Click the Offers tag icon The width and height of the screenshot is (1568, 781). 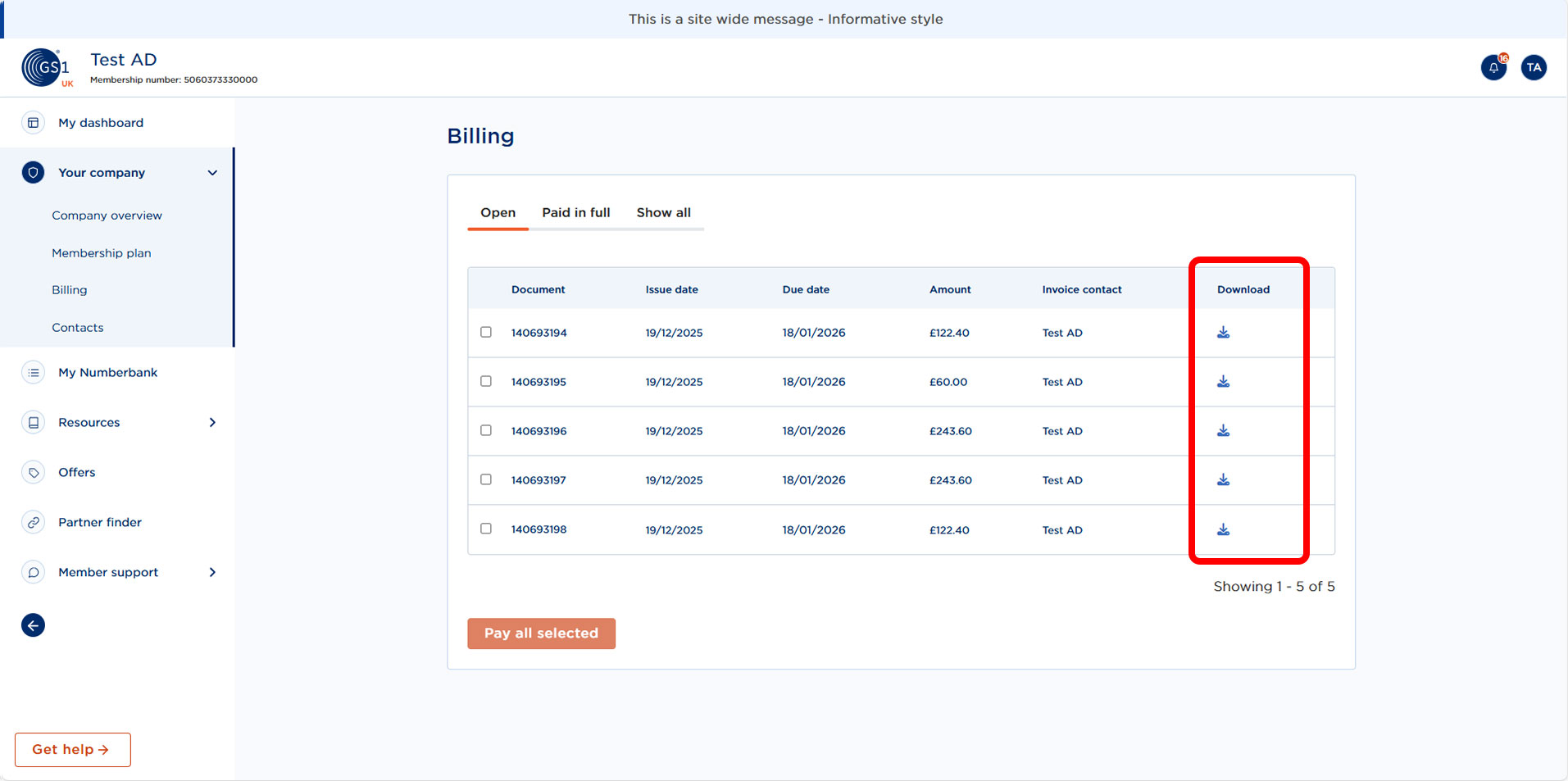[33, 472]
